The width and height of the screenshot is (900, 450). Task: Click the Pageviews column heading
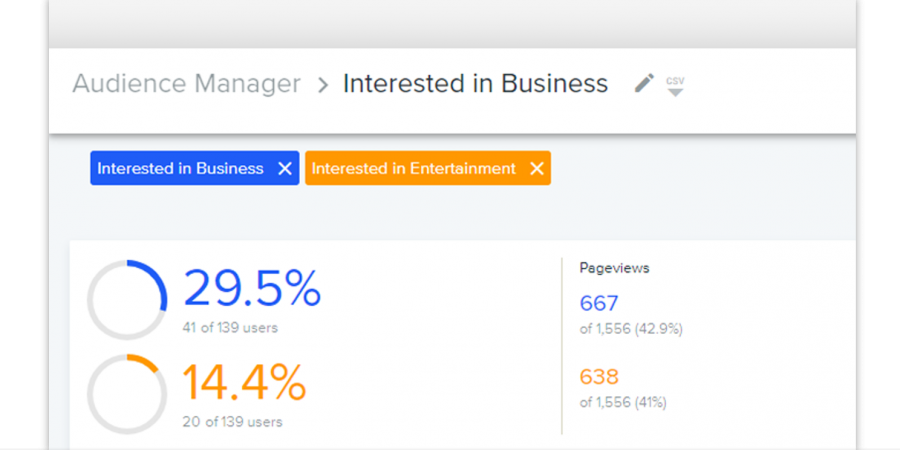tap(614, 268)
